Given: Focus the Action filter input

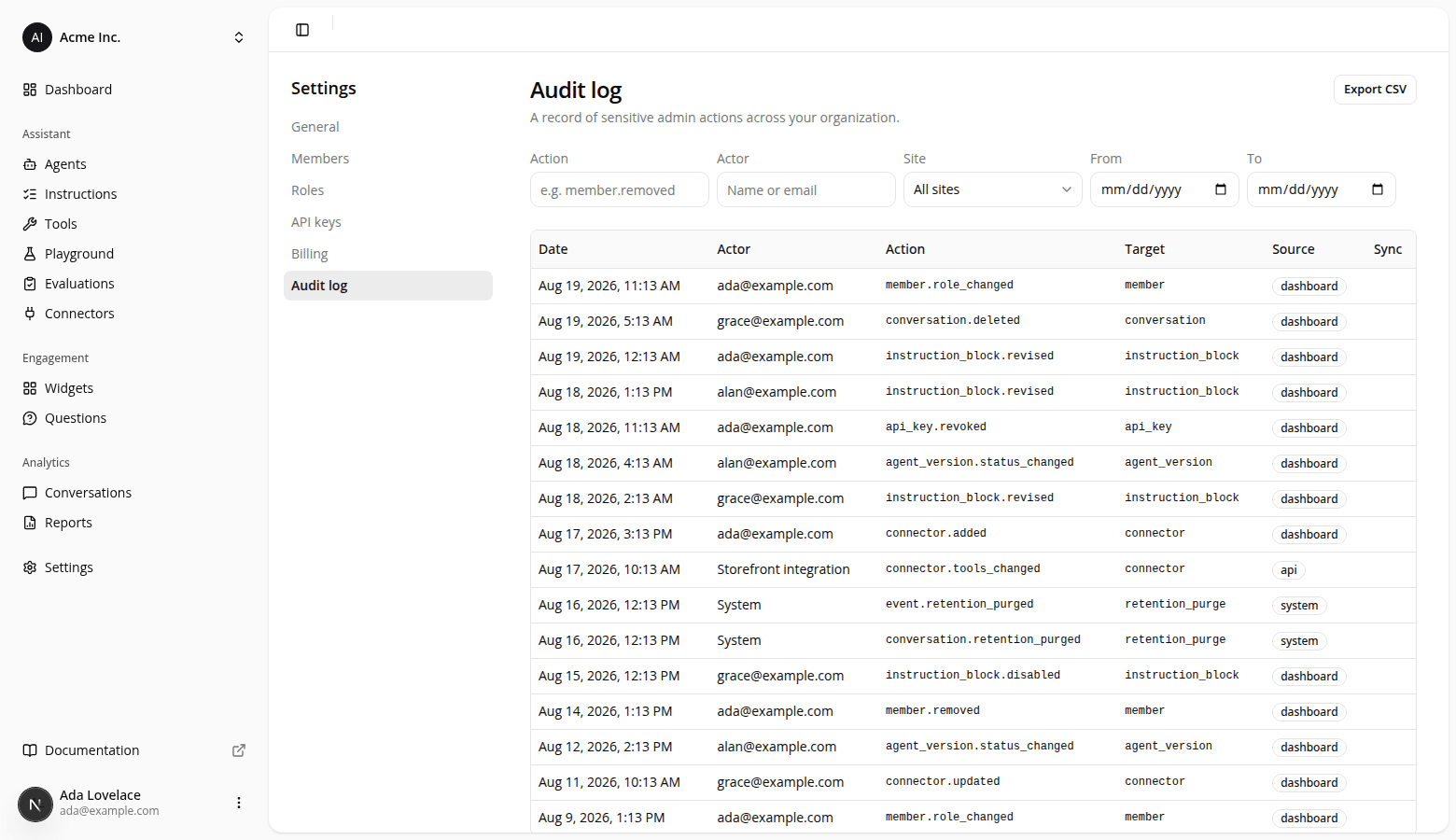Looking at the screenshot, I should click(x=620, y=189).
